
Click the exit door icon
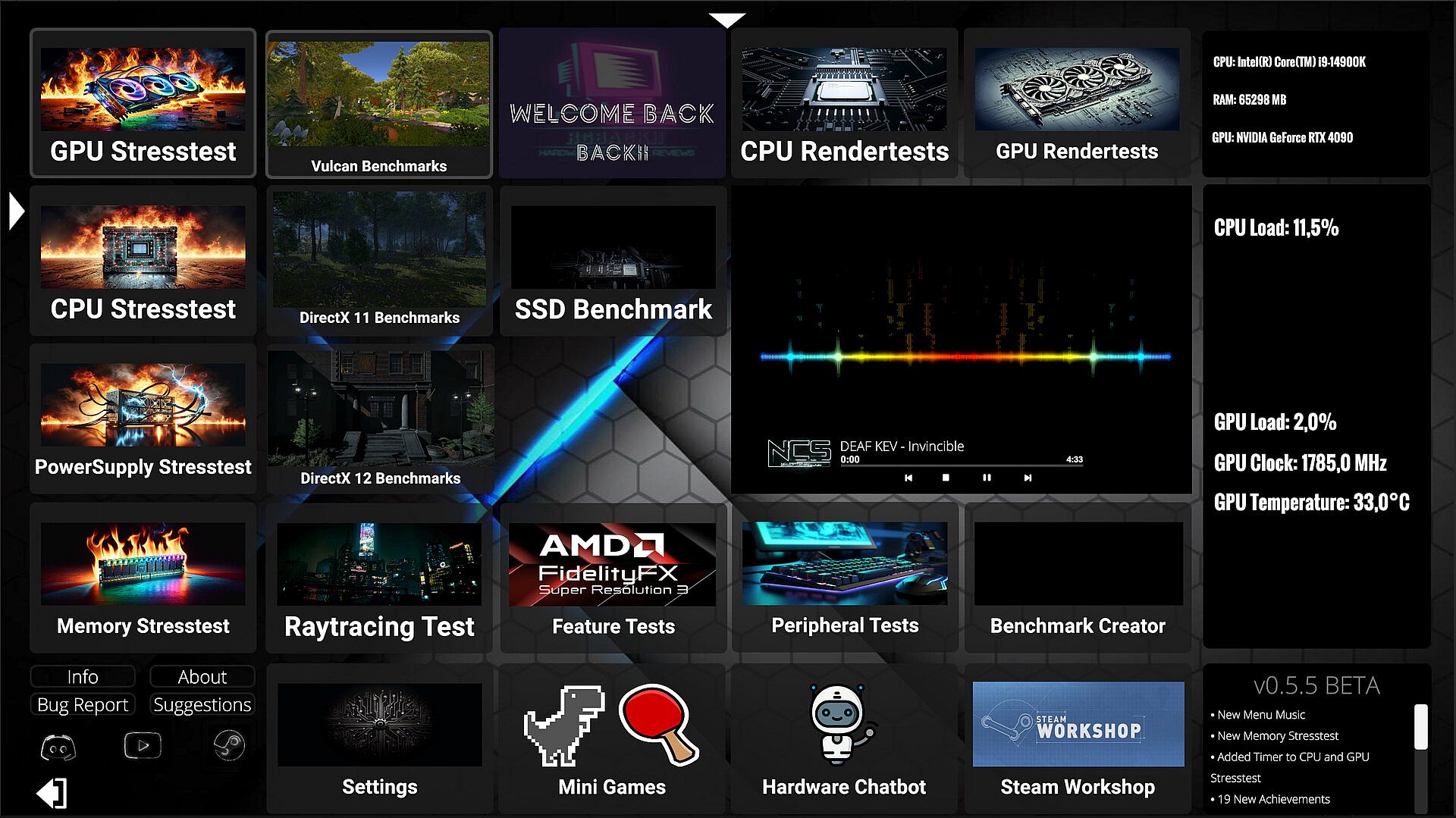(x=52, y=793)
